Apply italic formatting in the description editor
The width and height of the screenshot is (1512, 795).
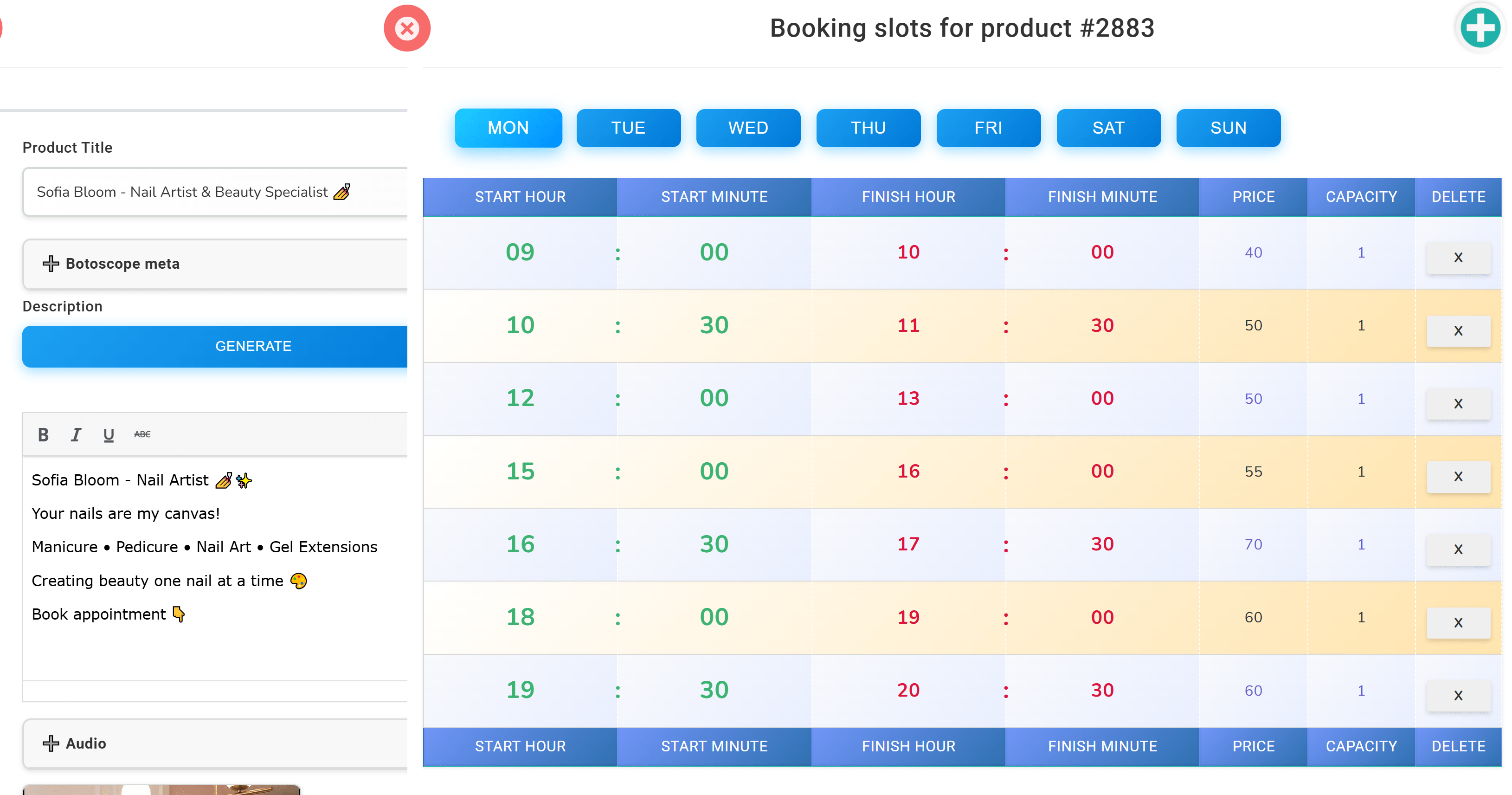pos(76,434)
